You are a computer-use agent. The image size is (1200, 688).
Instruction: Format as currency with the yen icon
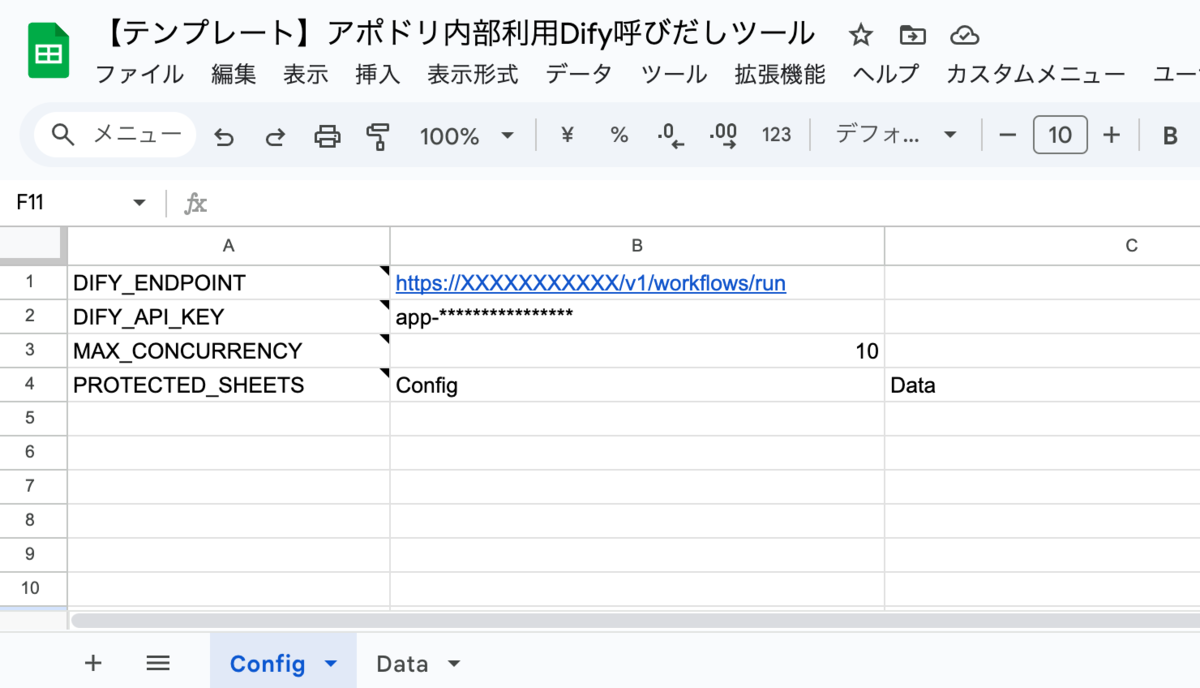pyautogui.click(x=567, y=135)
